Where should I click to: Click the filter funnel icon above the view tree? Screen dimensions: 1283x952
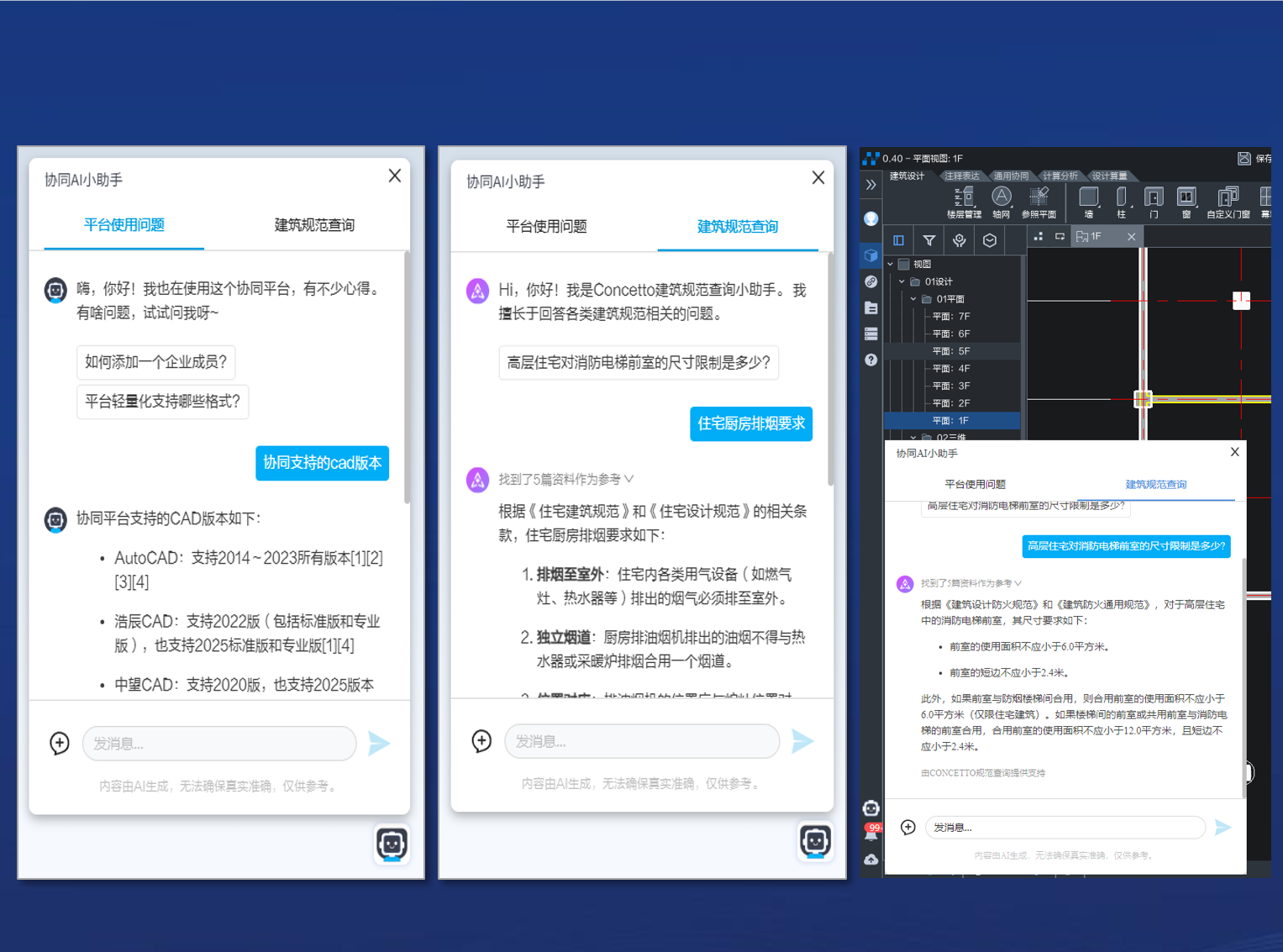928,240
